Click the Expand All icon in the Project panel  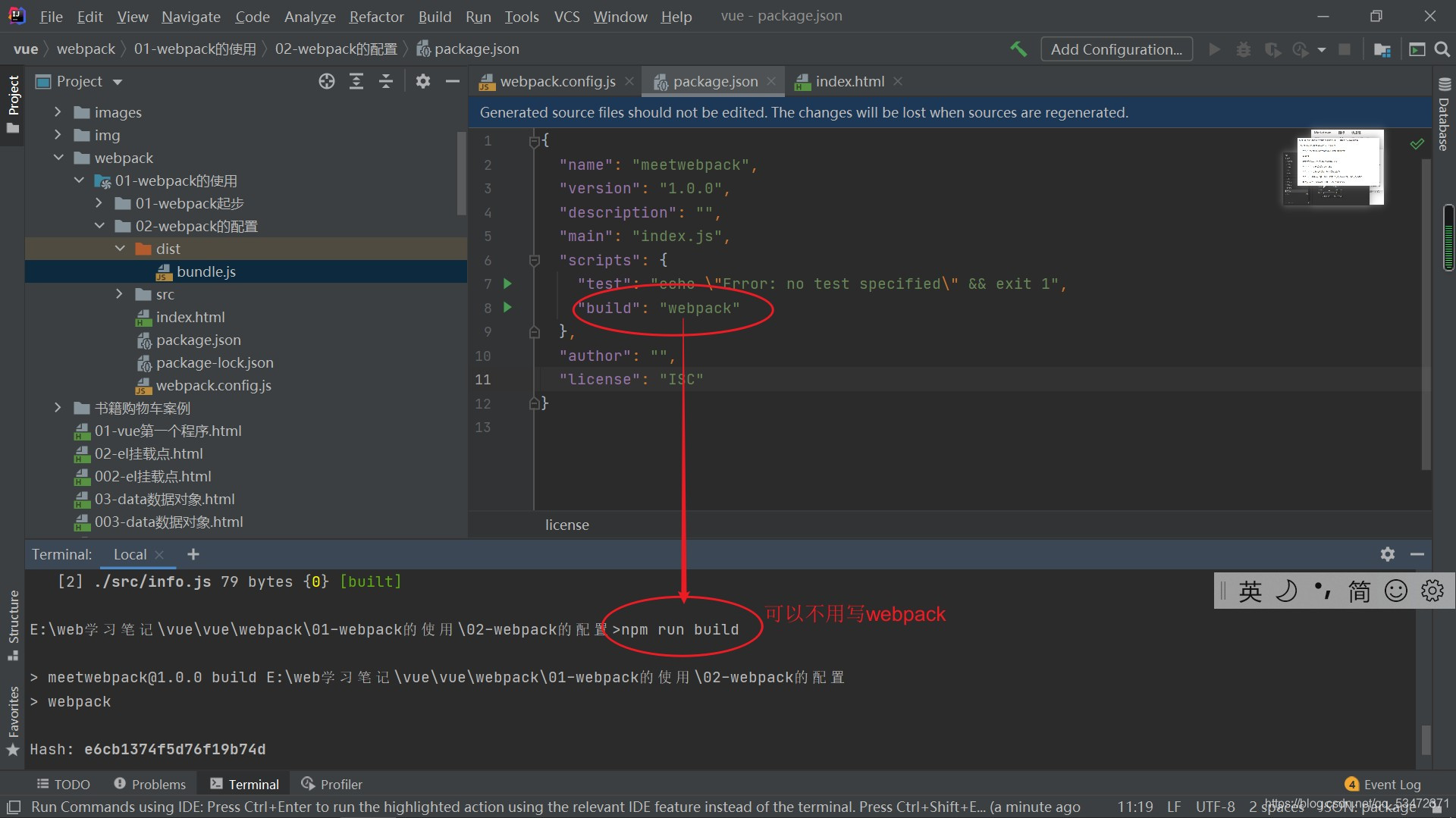pos(356,81)
